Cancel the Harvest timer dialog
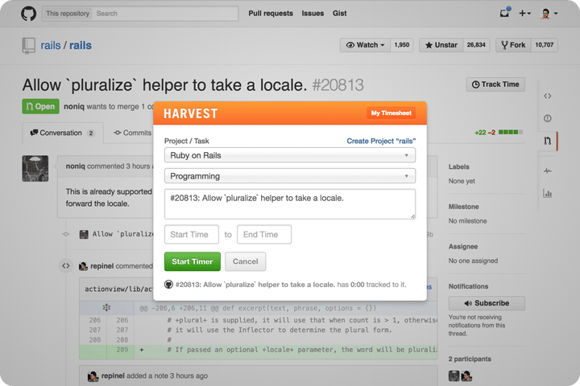Viewport: 580px width, 386px height. click(245, 261)
